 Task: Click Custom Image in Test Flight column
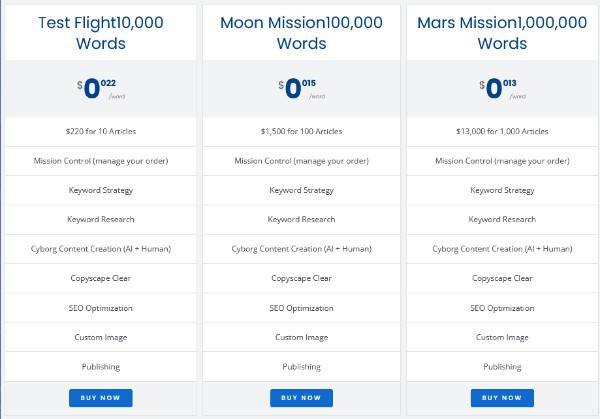tap(100, 337)
